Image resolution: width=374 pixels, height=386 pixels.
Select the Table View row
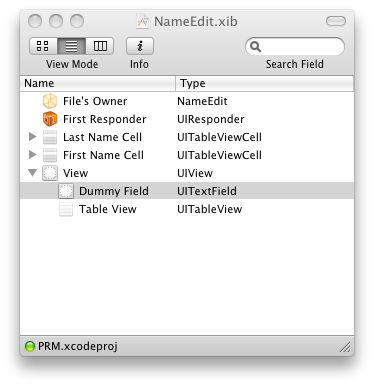pyautogui.click(x=187, y=209)
